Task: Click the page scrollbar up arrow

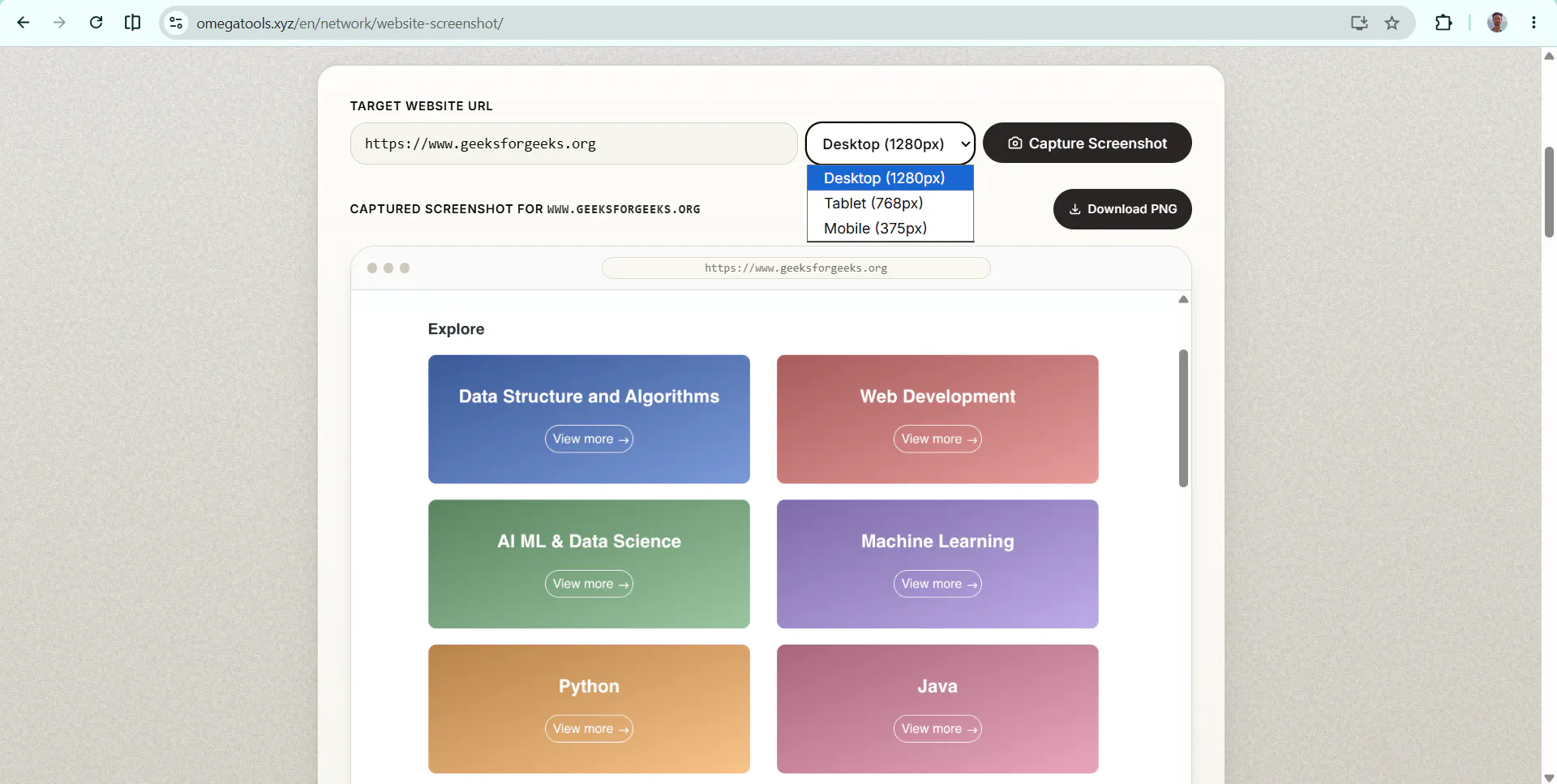Action: point(1549,56)
